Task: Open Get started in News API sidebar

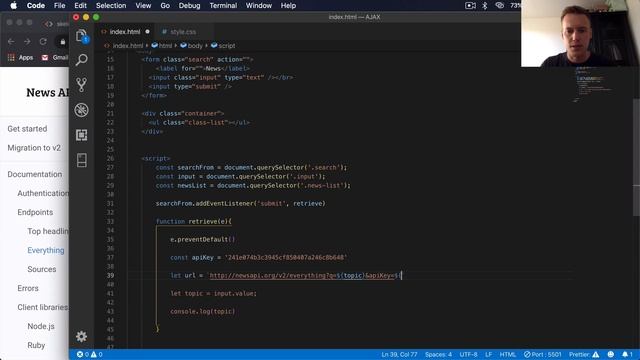Action: [x=27, y=129]
